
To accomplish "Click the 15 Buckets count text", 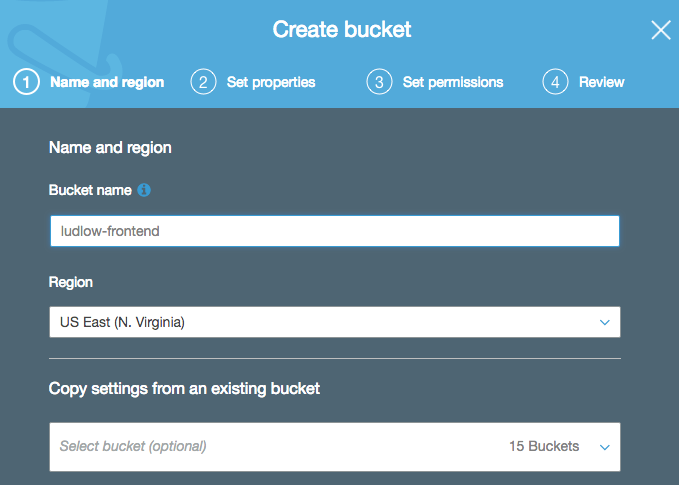I will click(543, 446).
